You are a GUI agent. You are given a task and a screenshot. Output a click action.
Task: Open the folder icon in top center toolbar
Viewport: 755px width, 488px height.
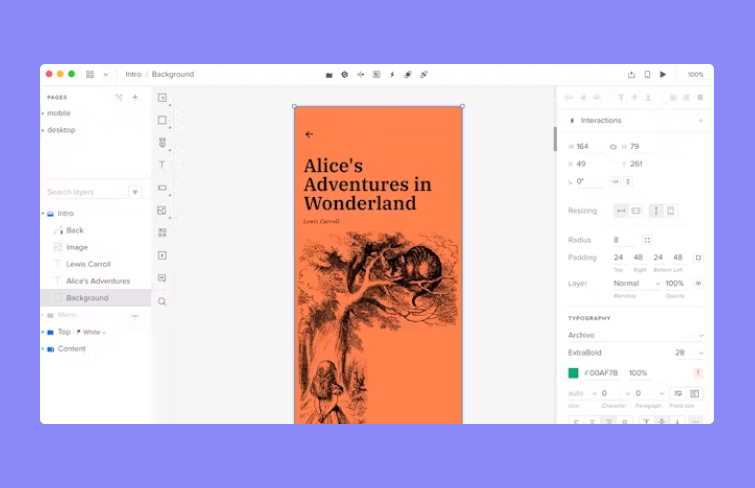[x=329, y=75]
